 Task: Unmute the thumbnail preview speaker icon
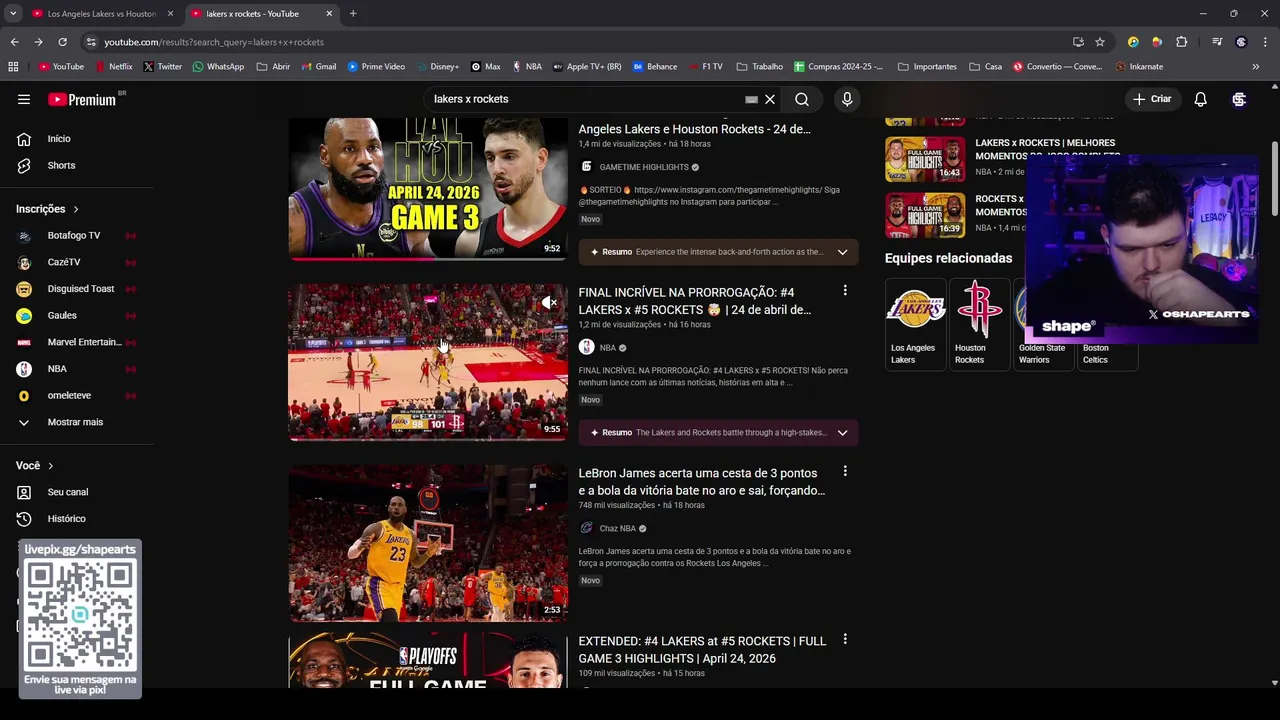click(549, 302)
